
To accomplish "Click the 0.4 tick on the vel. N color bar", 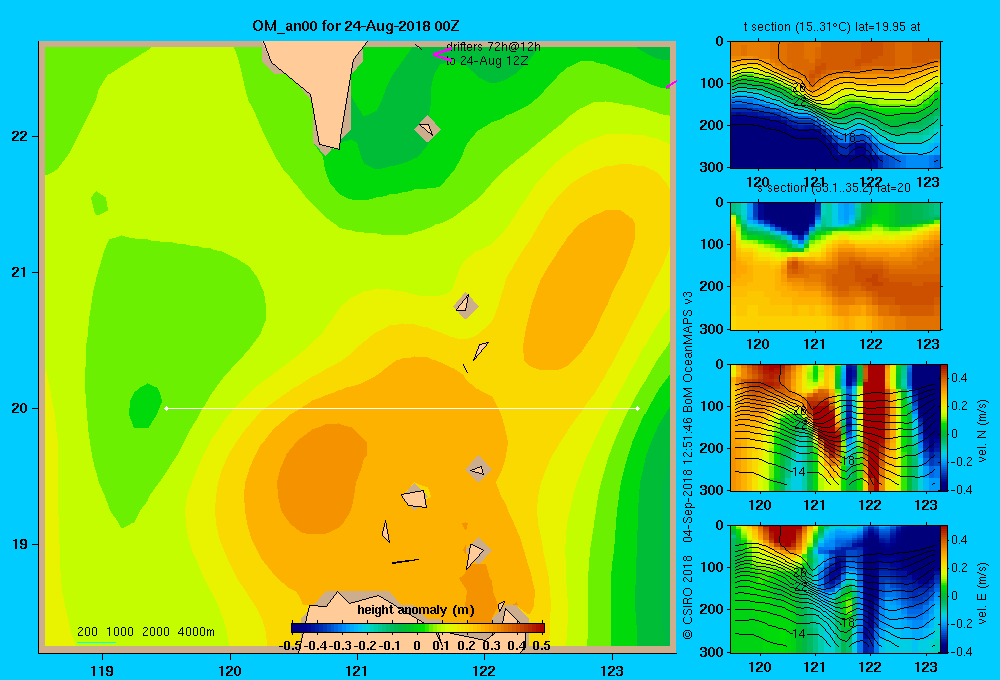I will (959, 378).
